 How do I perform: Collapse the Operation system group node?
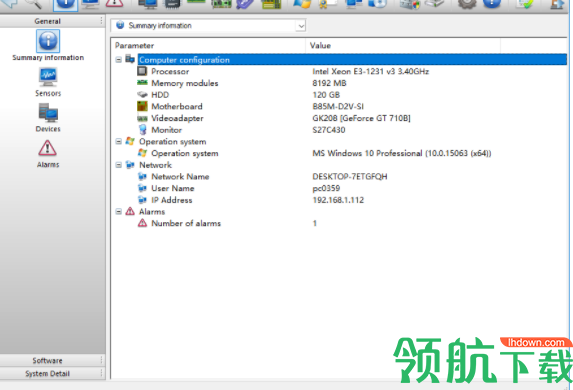pyautogui.click(x=118, y=141)
